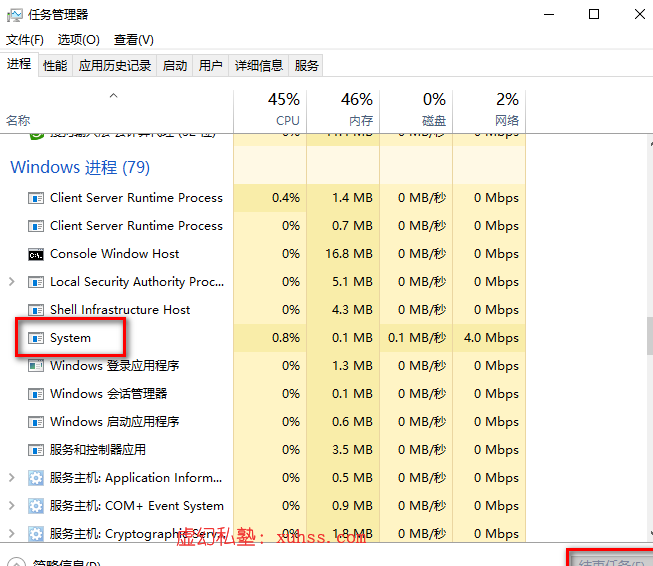Open the 查看(V) menu
The height and width of the screenshot is (566, 653).
click(x=134, y=40)
